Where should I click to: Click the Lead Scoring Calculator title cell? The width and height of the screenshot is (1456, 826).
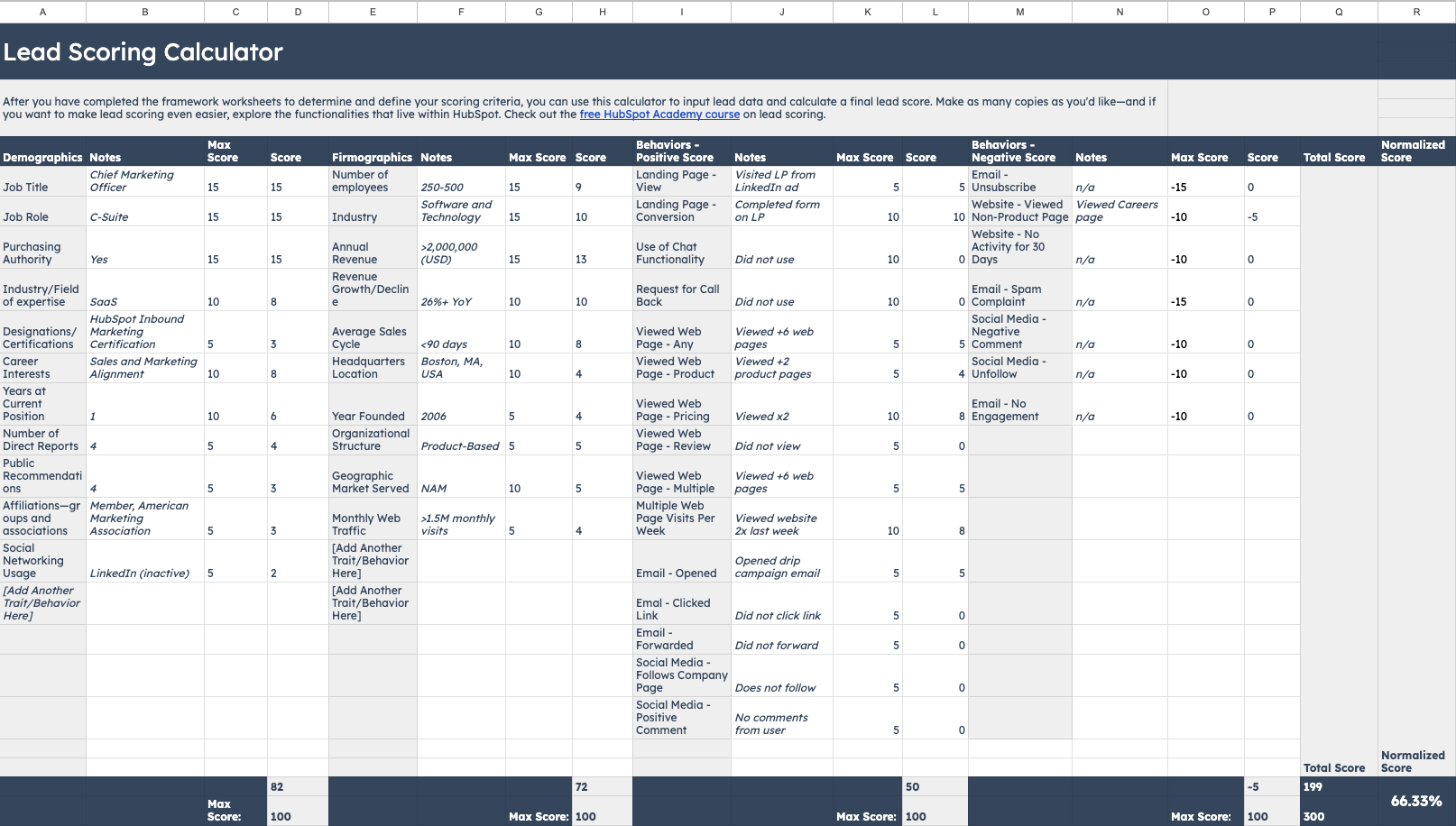click(143, 52)
